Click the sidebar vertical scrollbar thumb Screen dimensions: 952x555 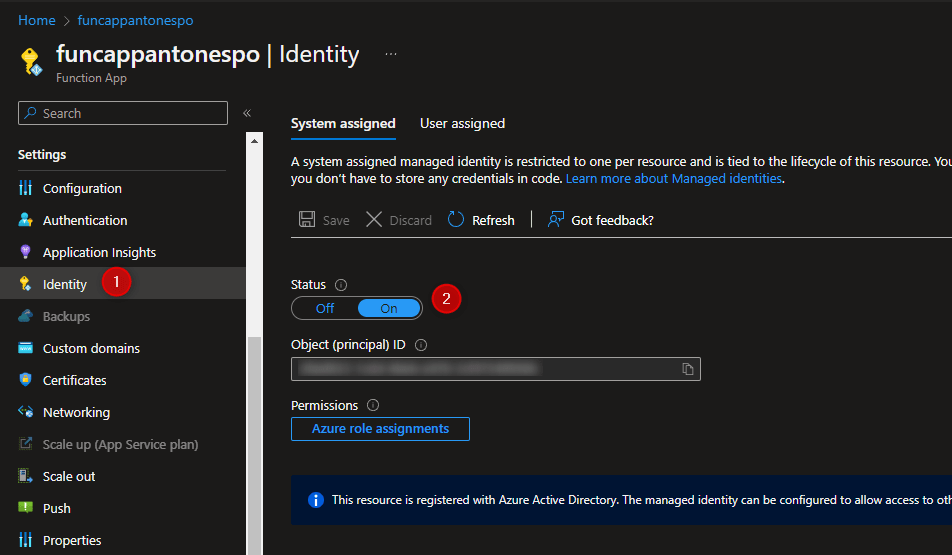coord(254,445)
